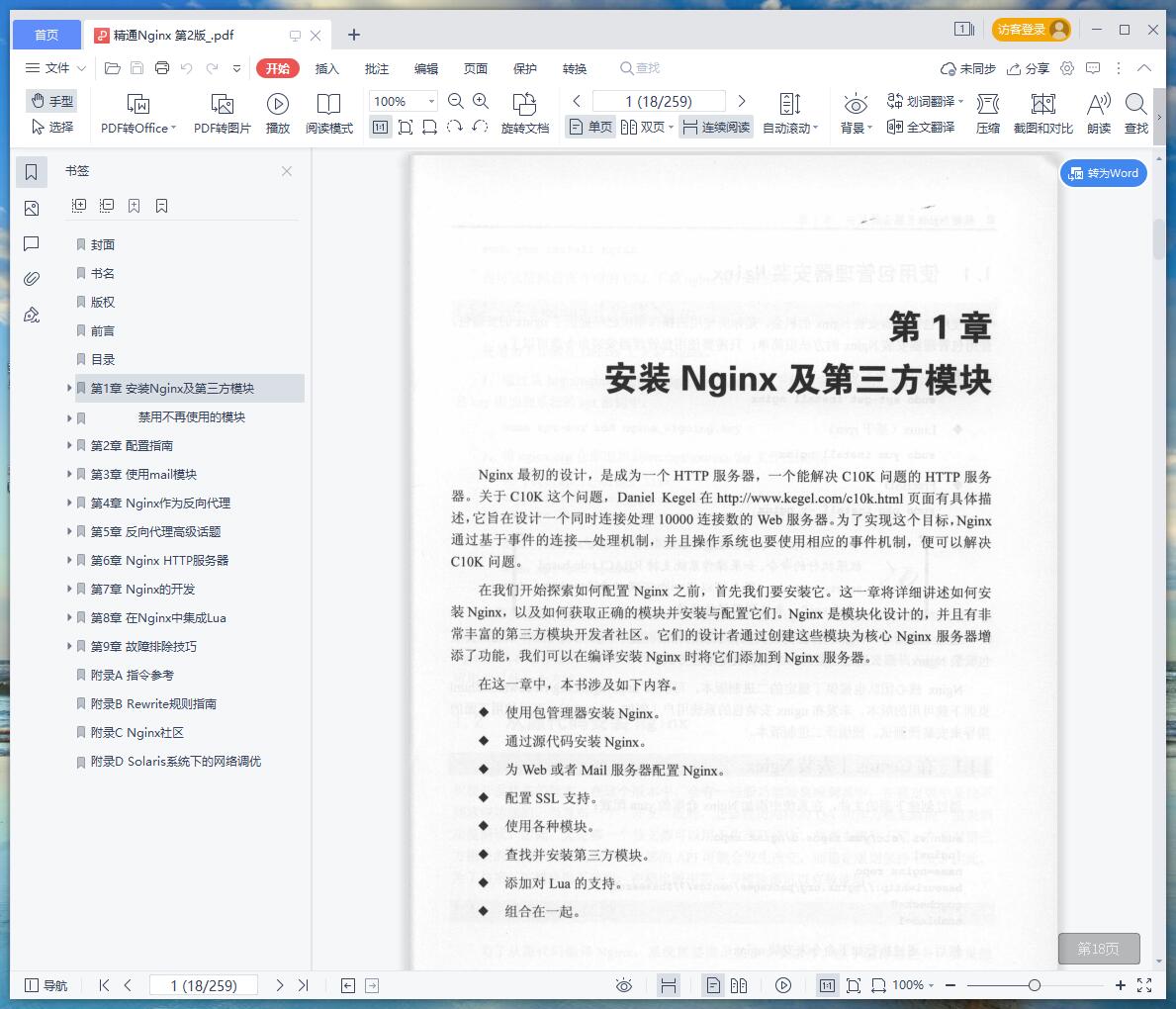The image size is (1176, 1009).
Task: Click the undo arrow icon
Action: (187, 68)
